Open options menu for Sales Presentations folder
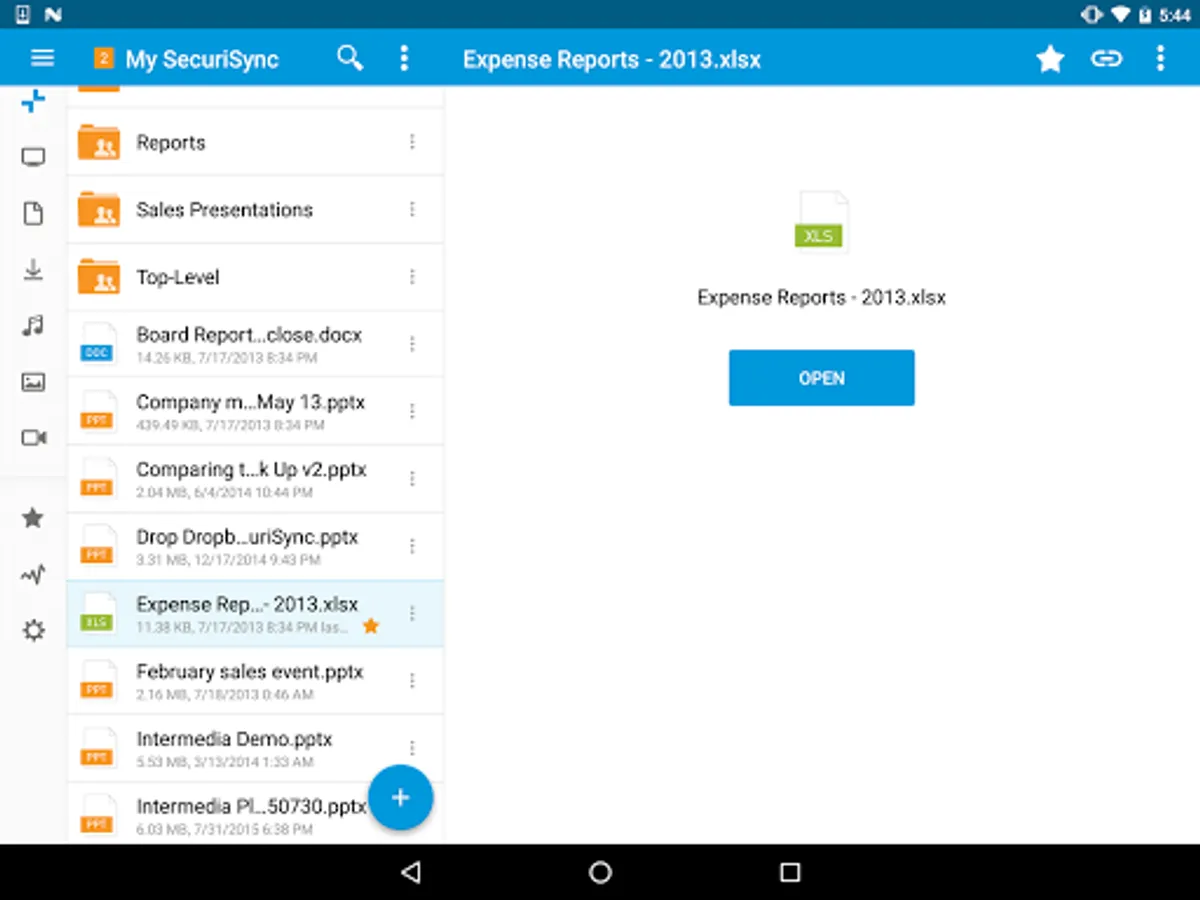Image resolution: width=1200 pixels, height=900 pixels. [412, 210]
